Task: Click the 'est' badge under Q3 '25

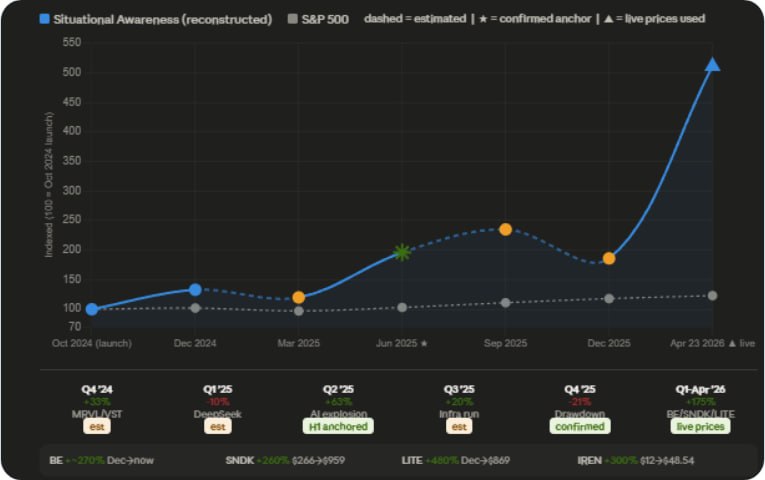Action: tap(459, 427)
